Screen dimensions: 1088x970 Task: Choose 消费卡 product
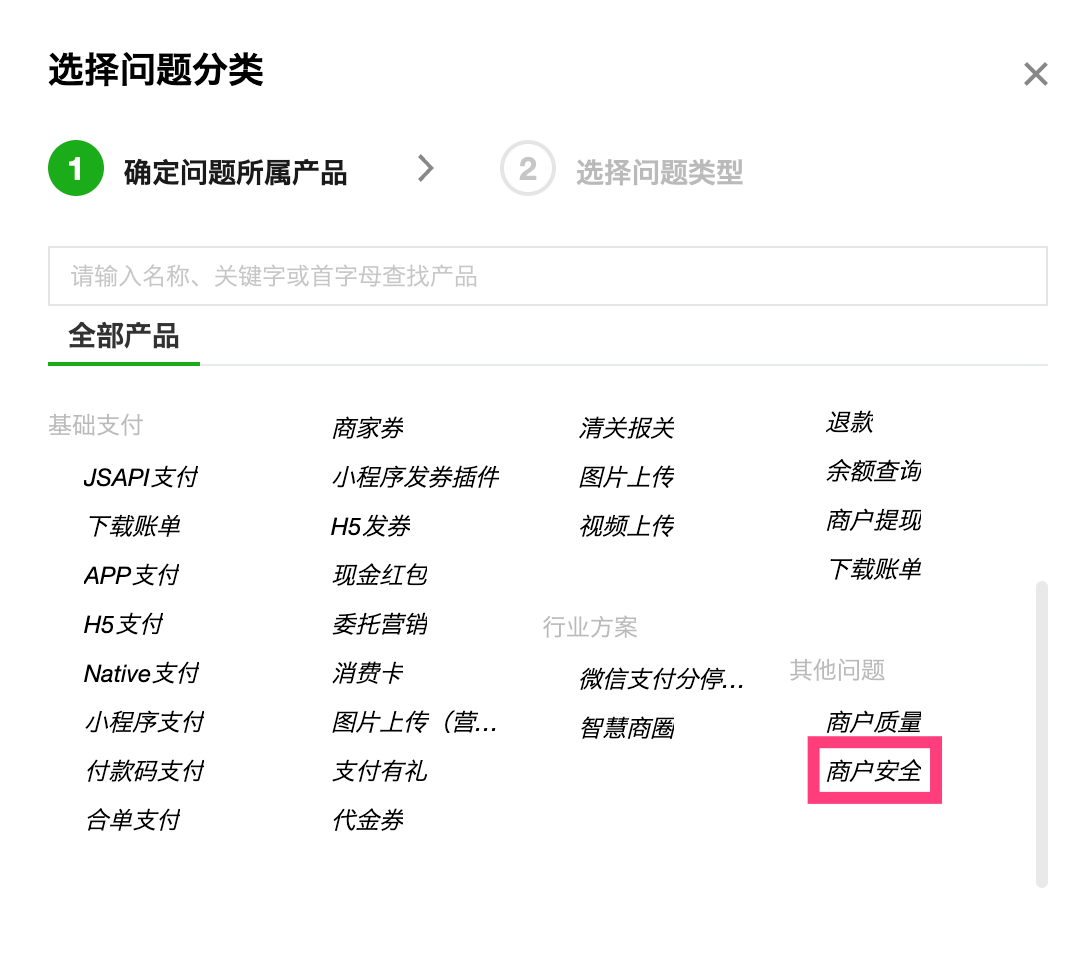pyautogui.click(x=368, y=674)
